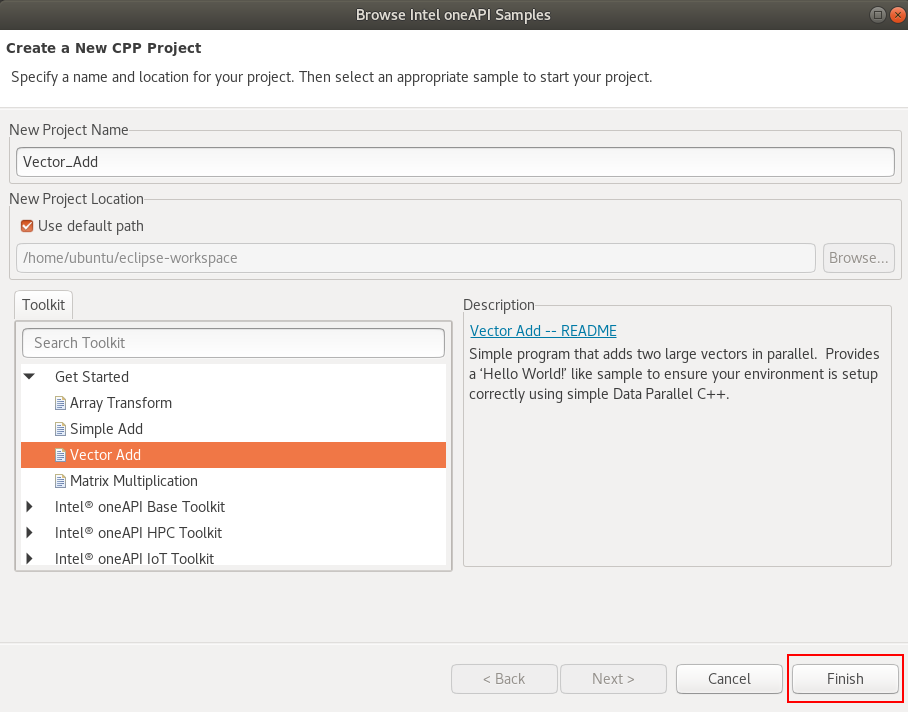Expand the Intel oneAPI HPC Toolkit node
The width and height of the screenshot is (908, 712).
click(30, 533)
